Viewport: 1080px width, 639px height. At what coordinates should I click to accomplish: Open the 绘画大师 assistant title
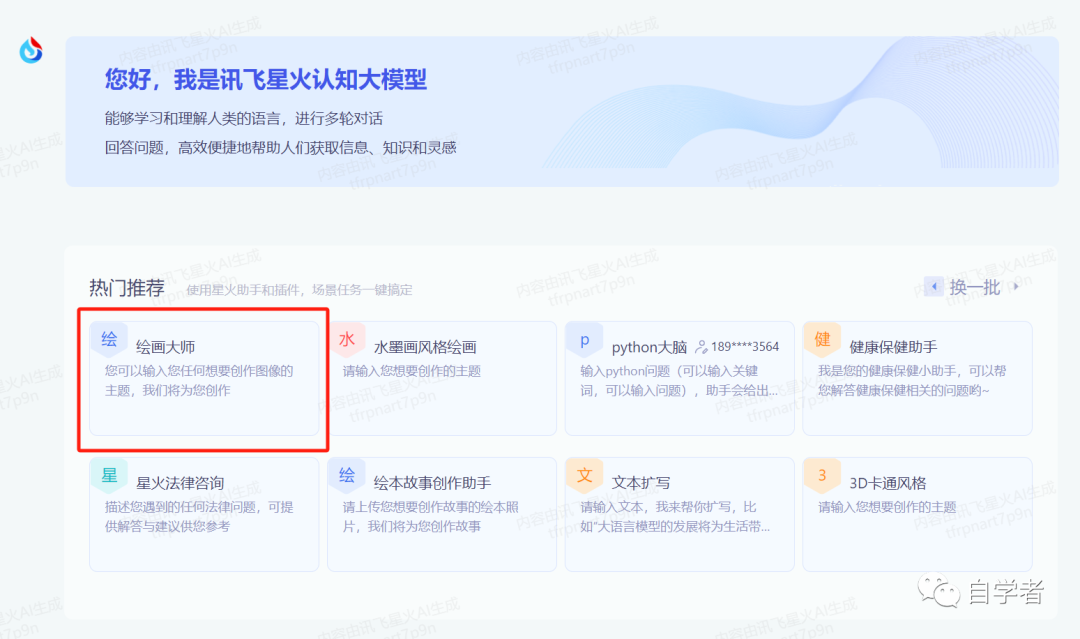(x=165, y=347)
